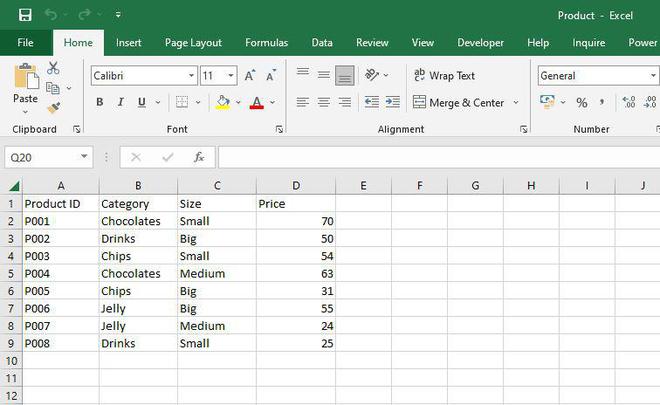Open the Developer tab
This screenshot has height=405, width=660.
480,43
